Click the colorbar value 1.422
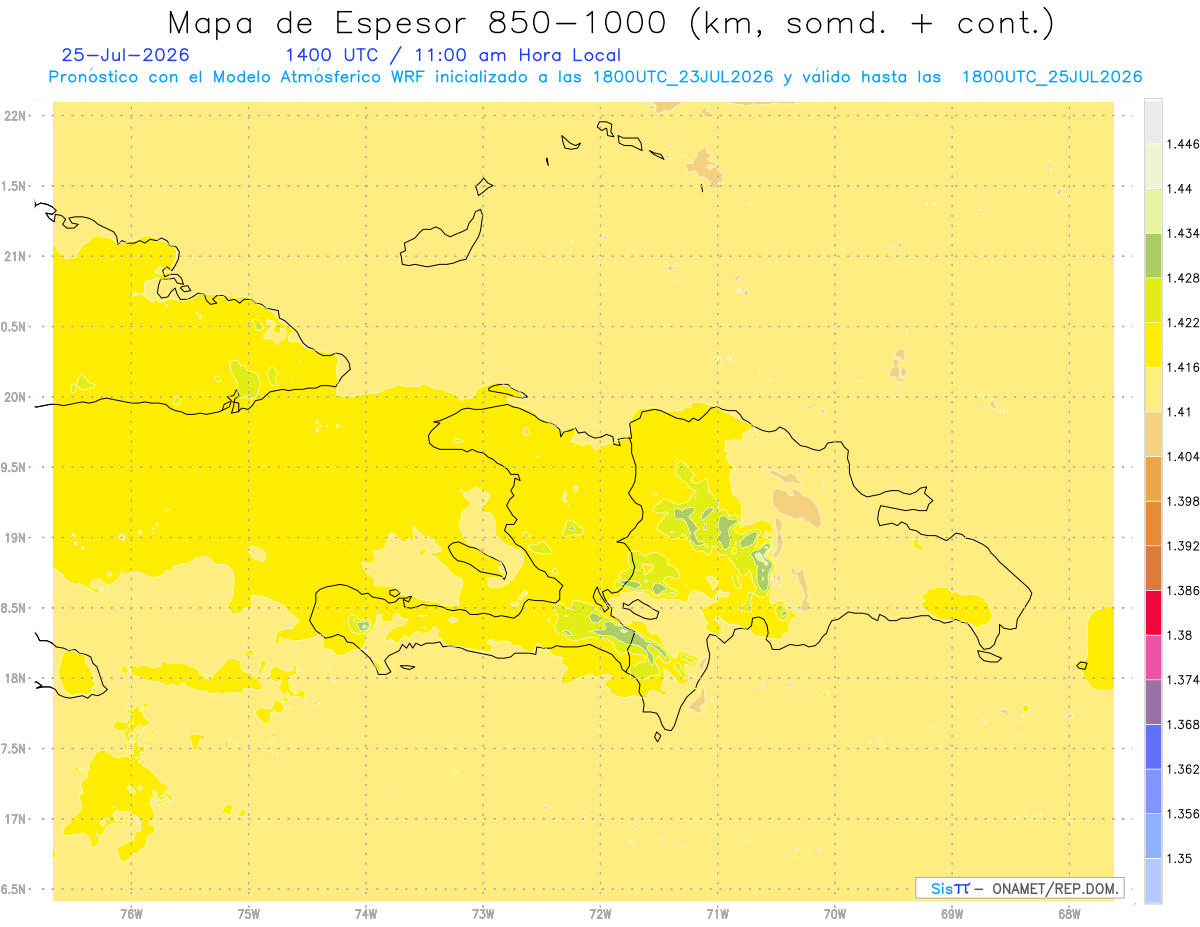Screen dimensions: 1200x927 [1185, 323]
